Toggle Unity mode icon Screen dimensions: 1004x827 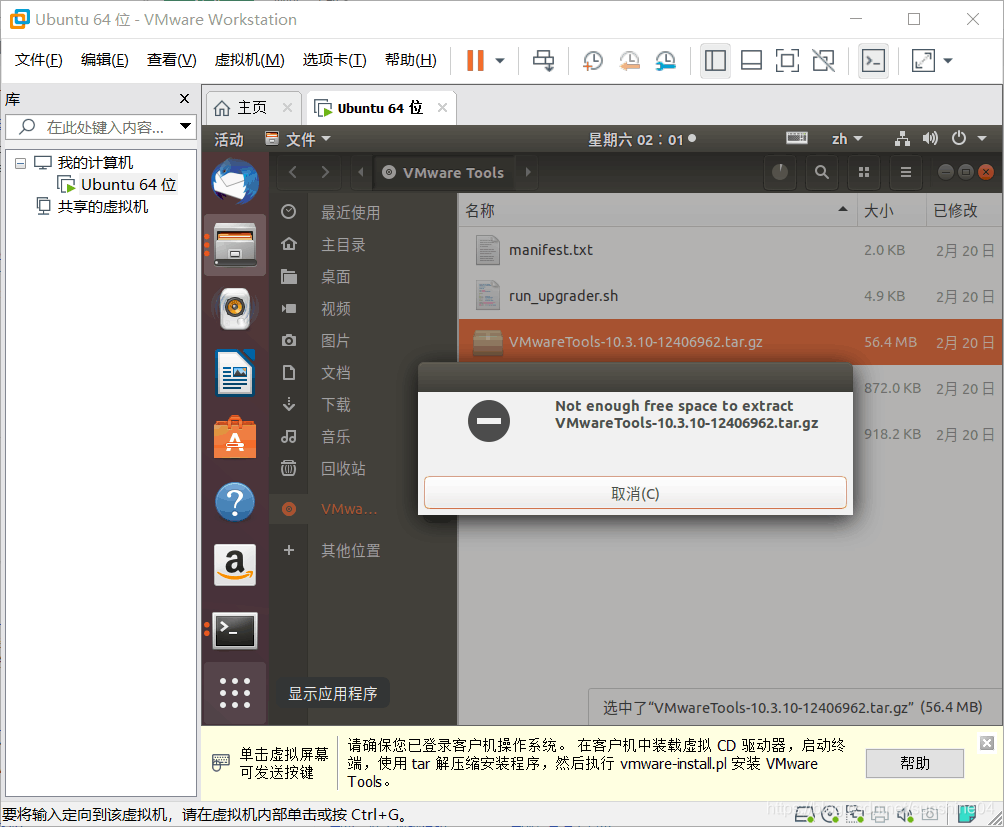[823, 61]
